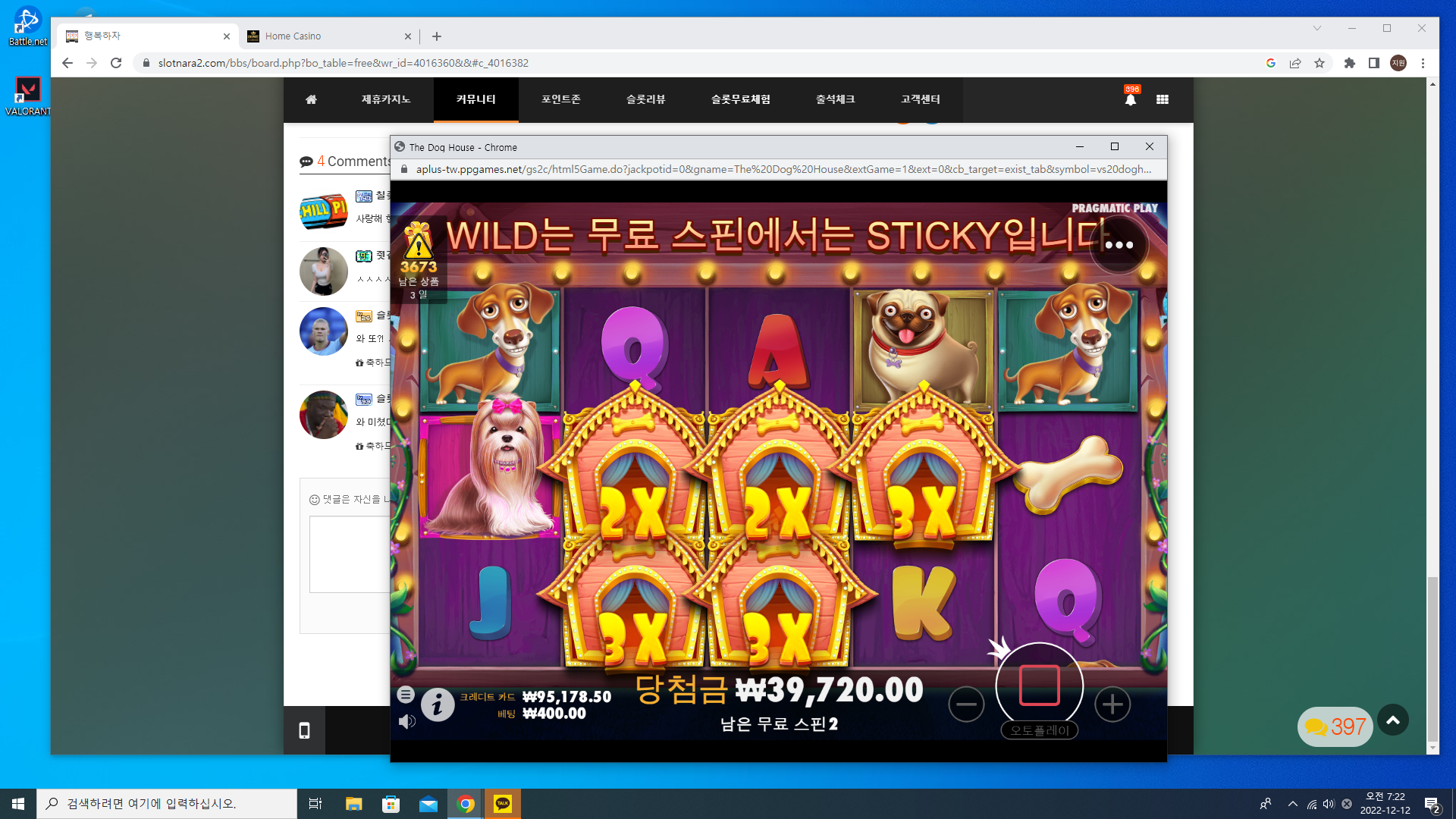Click the home icon in site navigation
The image size is (1456, 819).
tap(311, 99)
